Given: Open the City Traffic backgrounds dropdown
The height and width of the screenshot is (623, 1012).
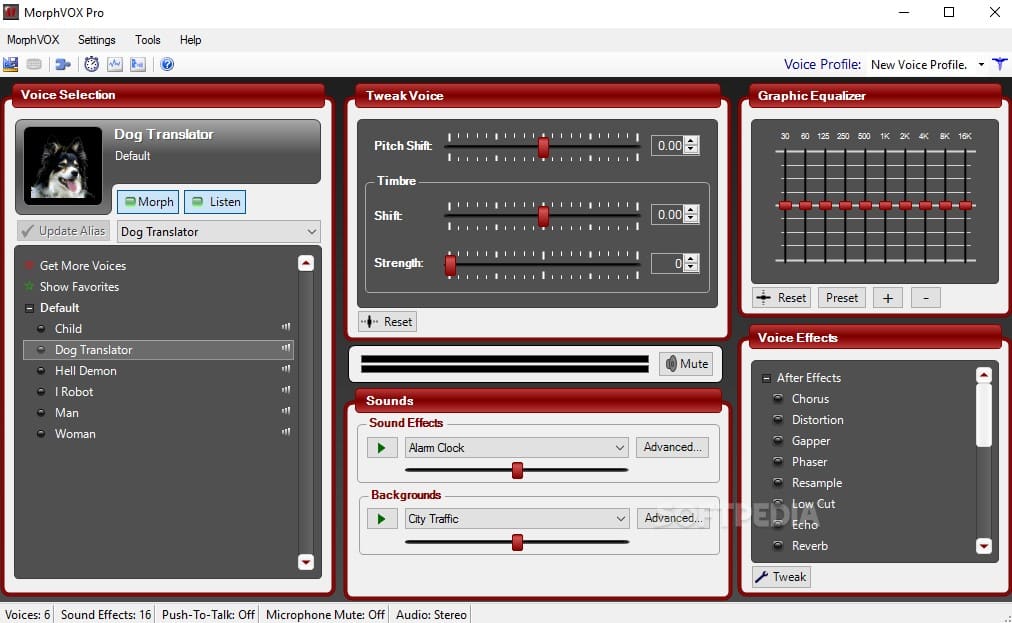Looking at the screenshot, I should click(x=620, y=518).
